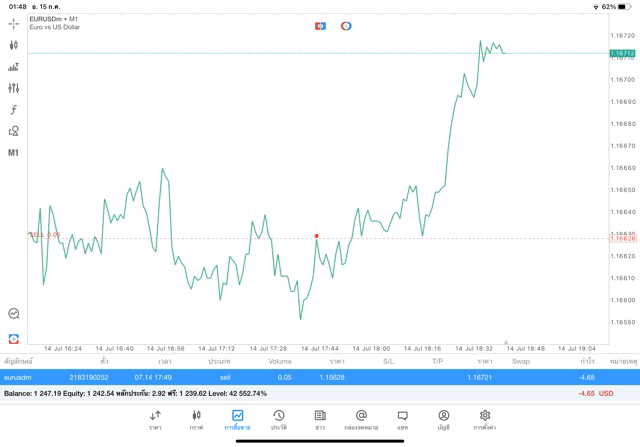Viewport: 640px width, 447px height.
Task: Open chart settings sliders icon
Action: [x=13, y=88]
